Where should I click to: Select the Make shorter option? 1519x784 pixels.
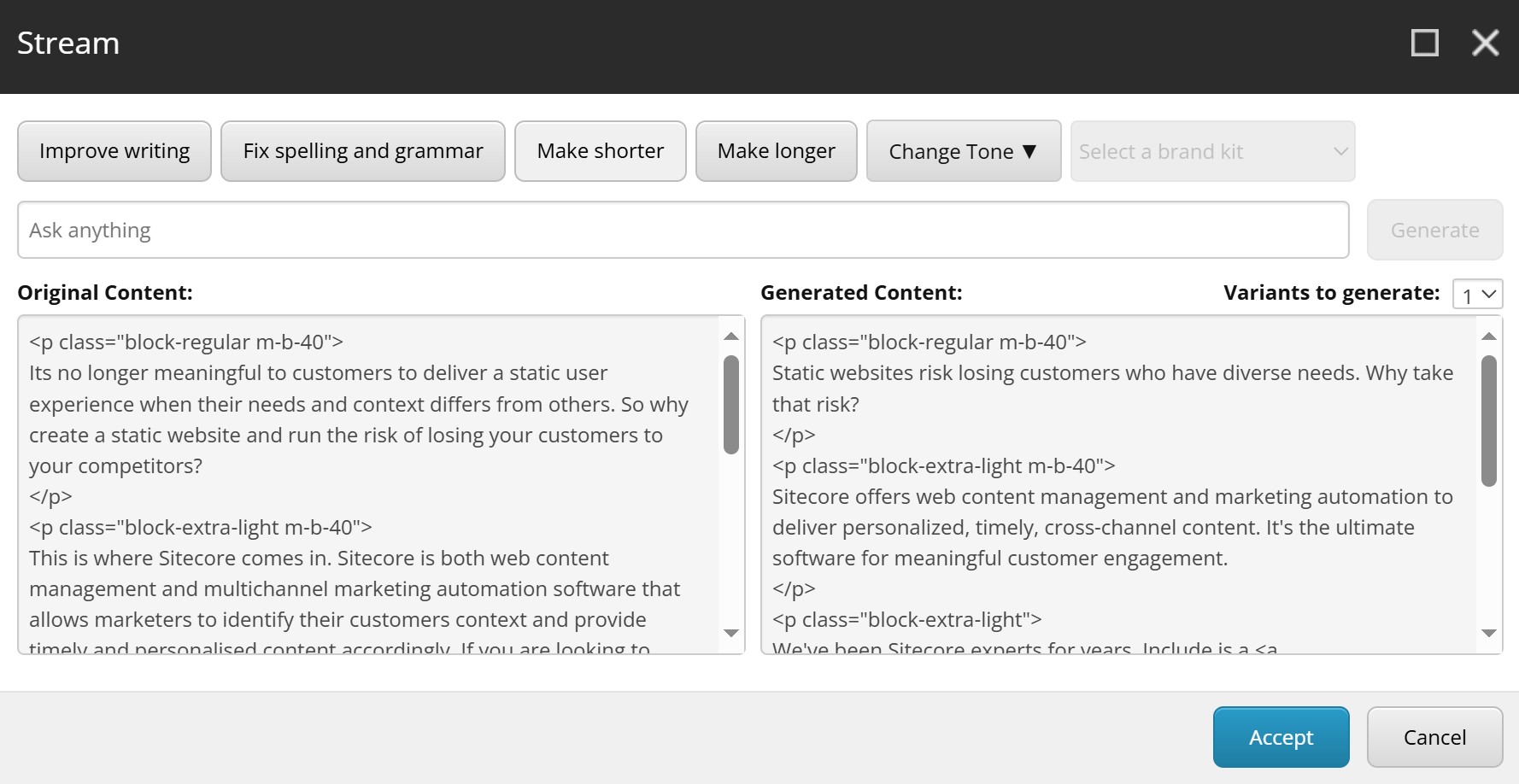tap(600, 151)
